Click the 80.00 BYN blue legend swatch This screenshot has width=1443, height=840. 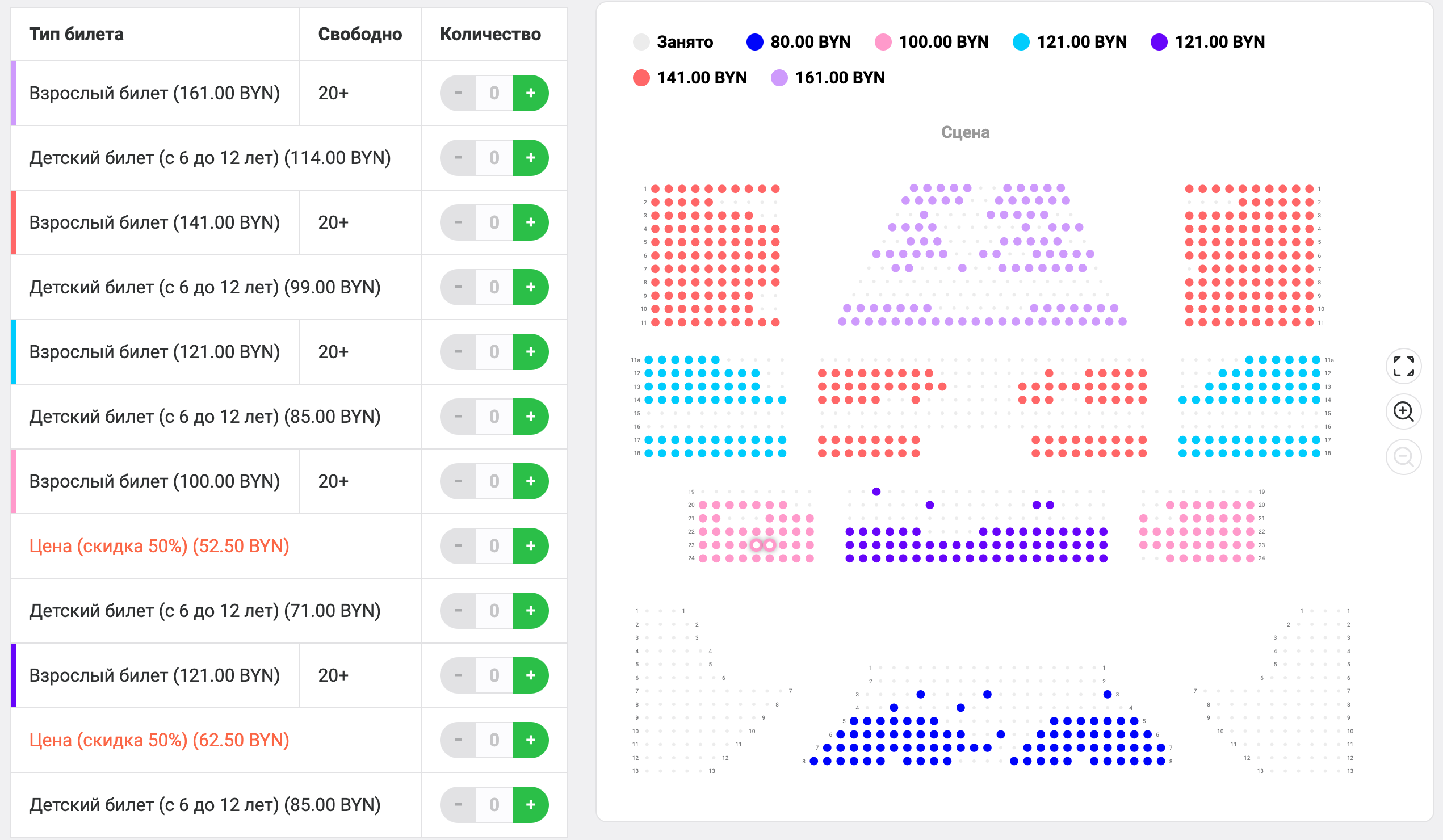[x=755, y=42]
